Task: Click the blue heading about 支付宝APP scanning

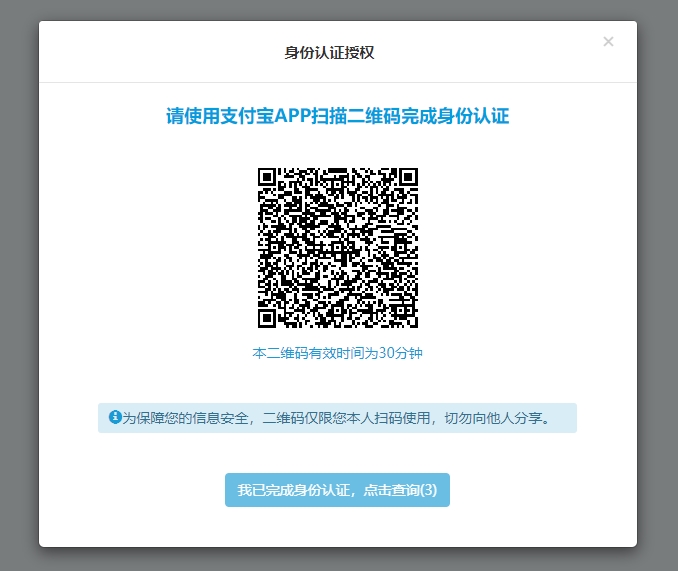Action: point(337,116)
